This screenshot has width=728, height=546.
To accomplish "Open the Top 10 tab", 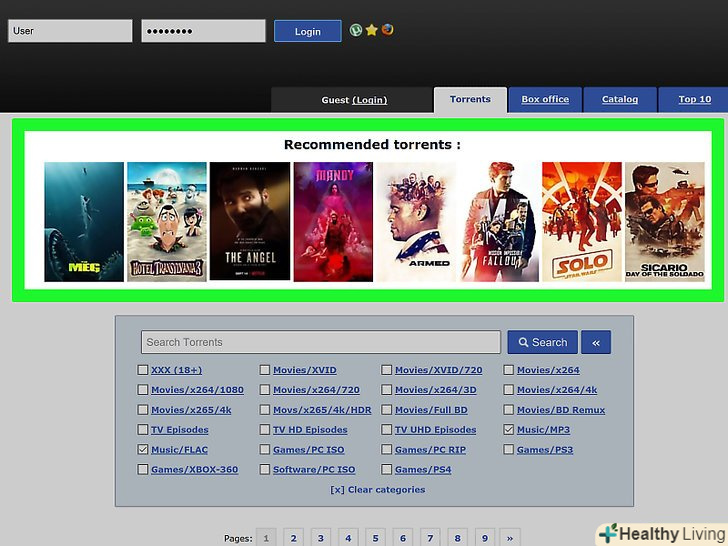I will point(694,100).
